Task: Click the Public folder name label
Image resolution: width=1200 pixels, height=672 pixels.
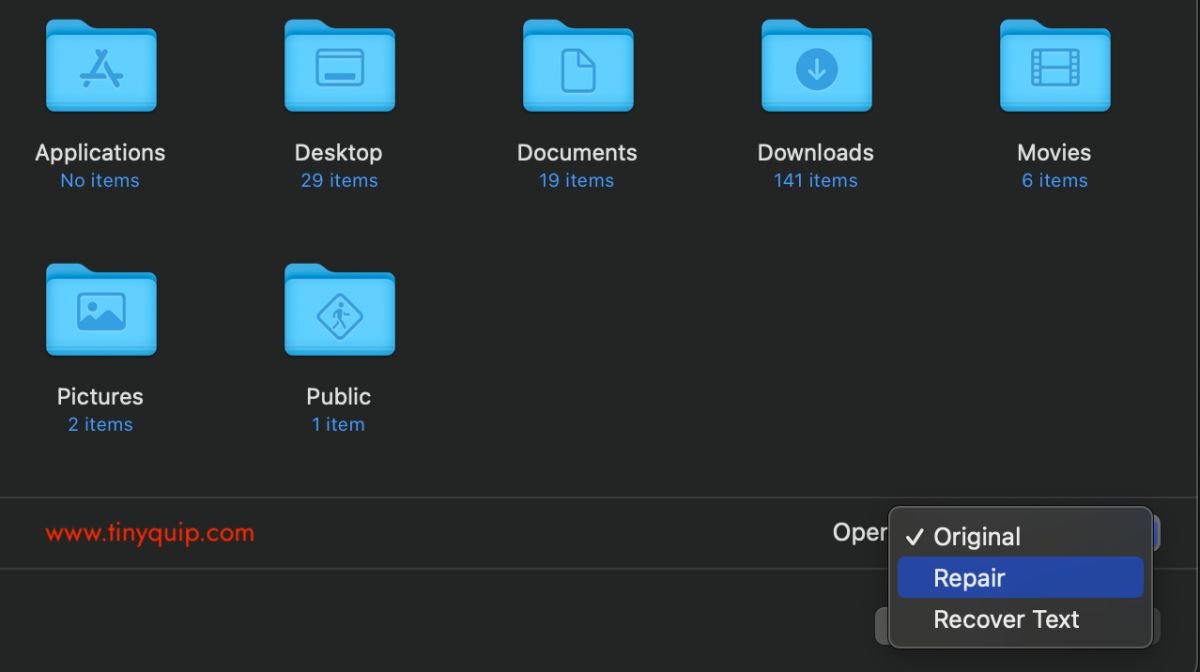Action: coord(339,397)
